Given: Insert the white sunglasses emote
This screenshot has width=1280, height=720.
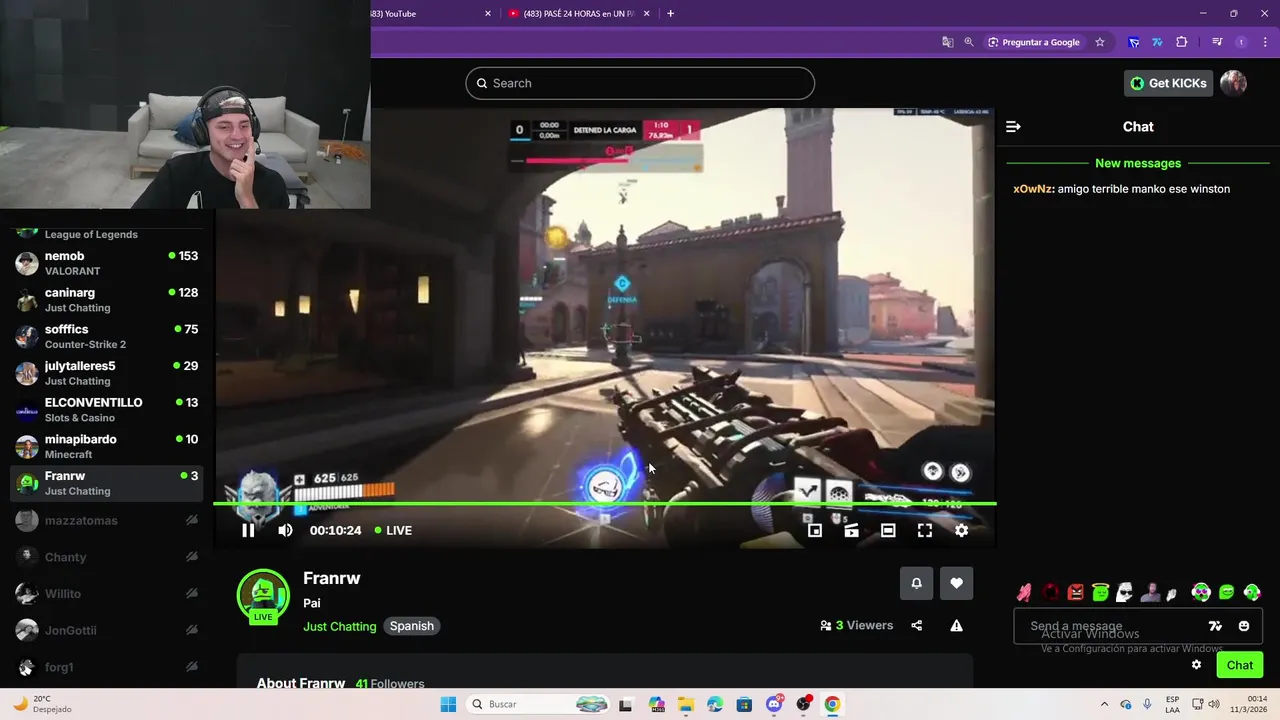Looking at the screenshot, I should pos(1124,593).
